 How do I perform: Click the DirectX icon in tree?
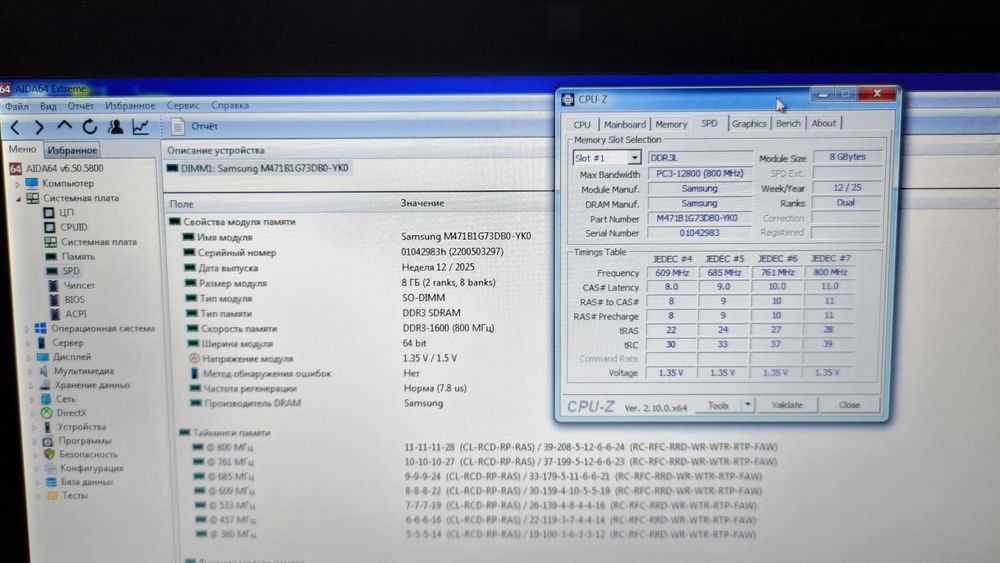(47, 413)
